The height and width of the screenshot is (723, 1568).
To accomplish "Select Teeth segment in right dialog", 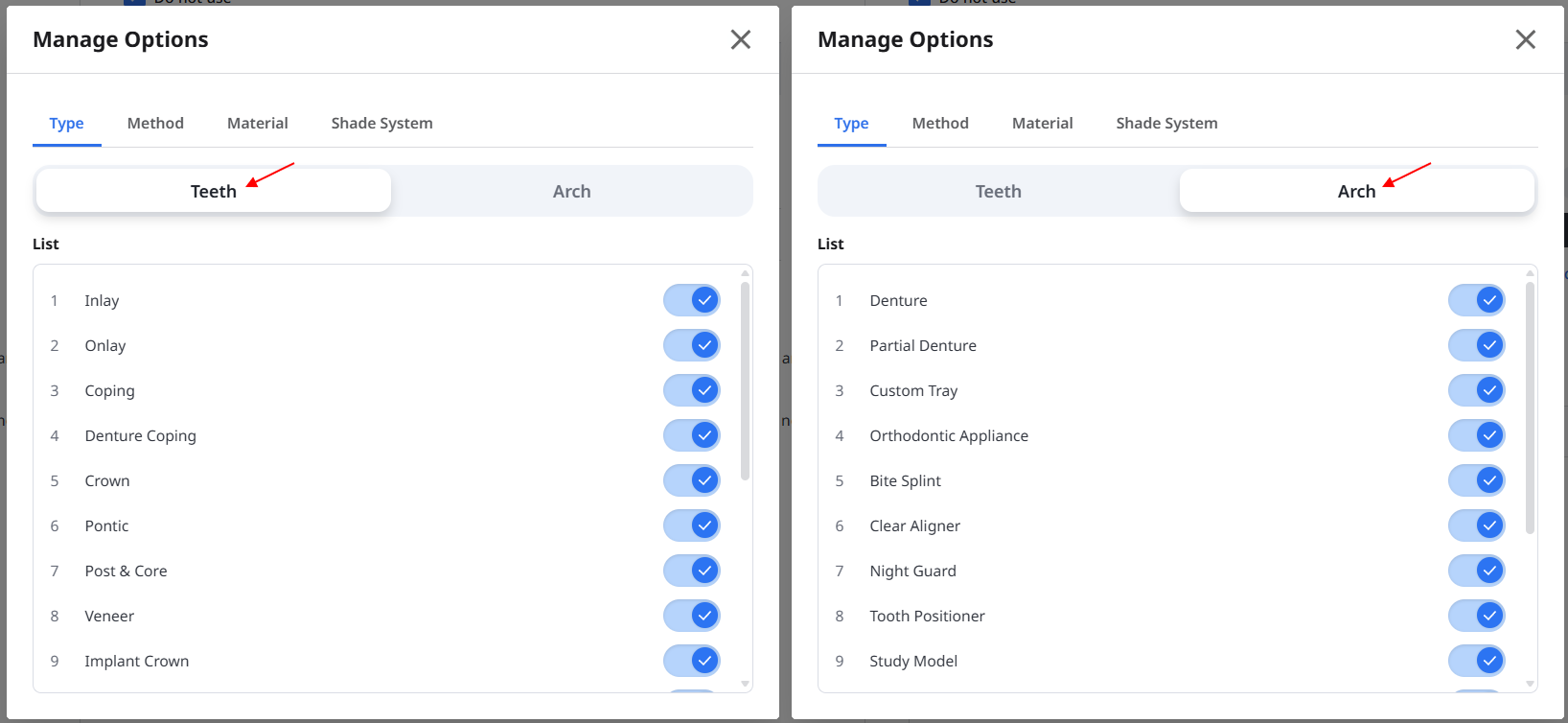I will point(999,191).
